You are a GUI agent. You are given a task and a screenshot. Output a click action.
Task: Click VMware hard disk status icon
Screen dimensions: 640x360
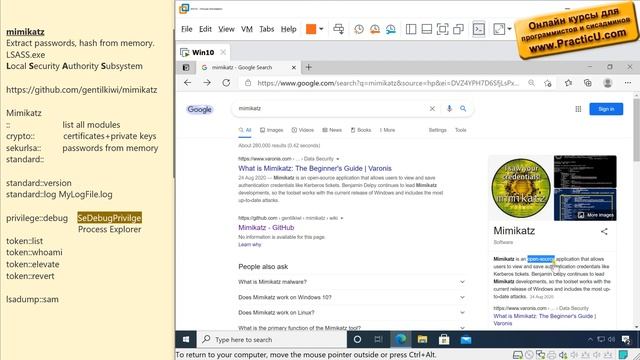click(518, 355)
